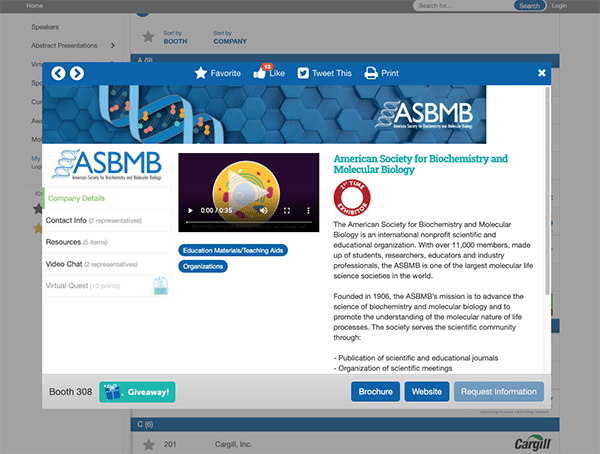
Task: Play the ASBMB video
Action: [x=190, y=211]
